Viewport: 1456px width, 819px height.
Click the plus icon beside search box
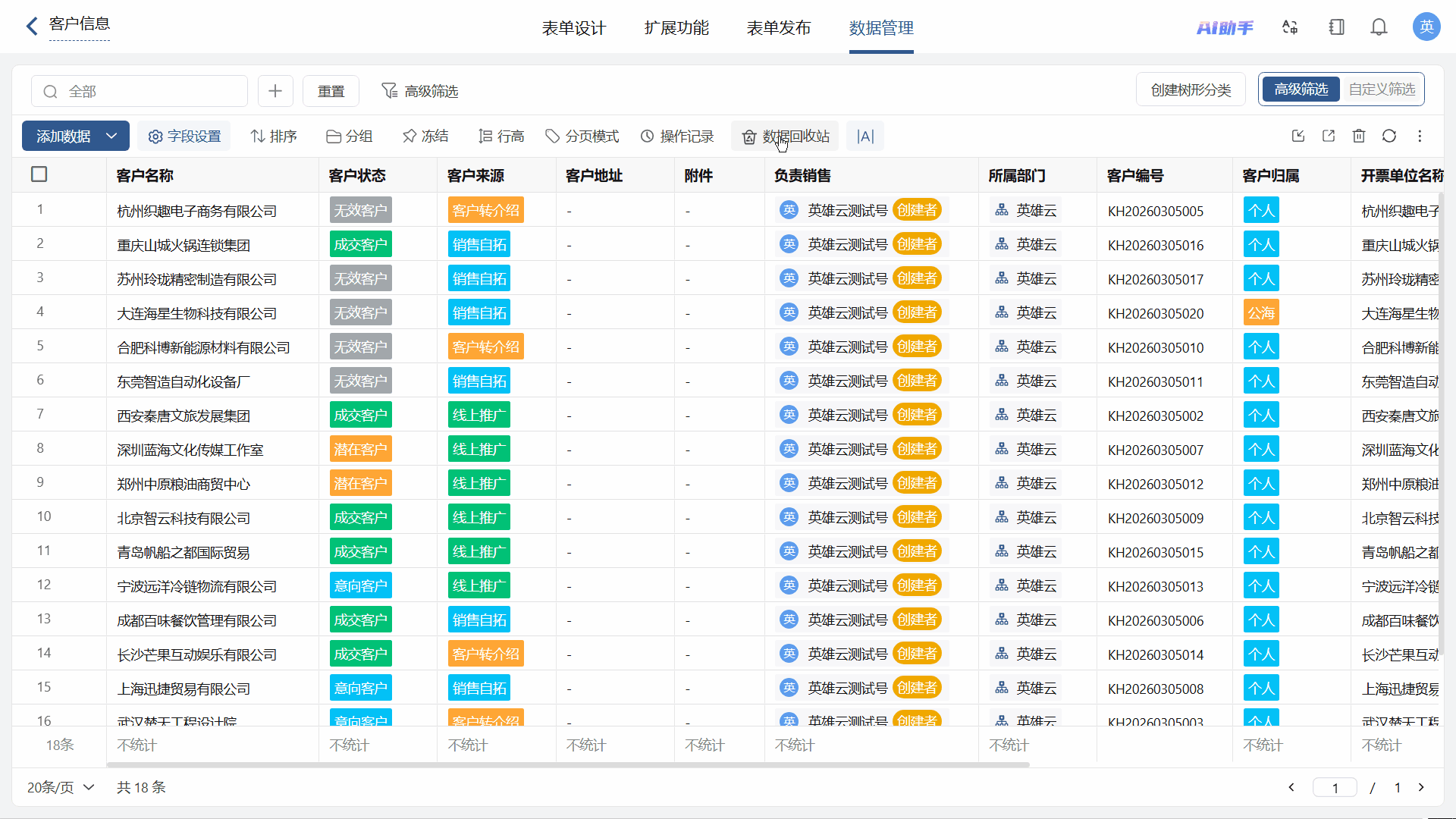click(x=275, y=91)
